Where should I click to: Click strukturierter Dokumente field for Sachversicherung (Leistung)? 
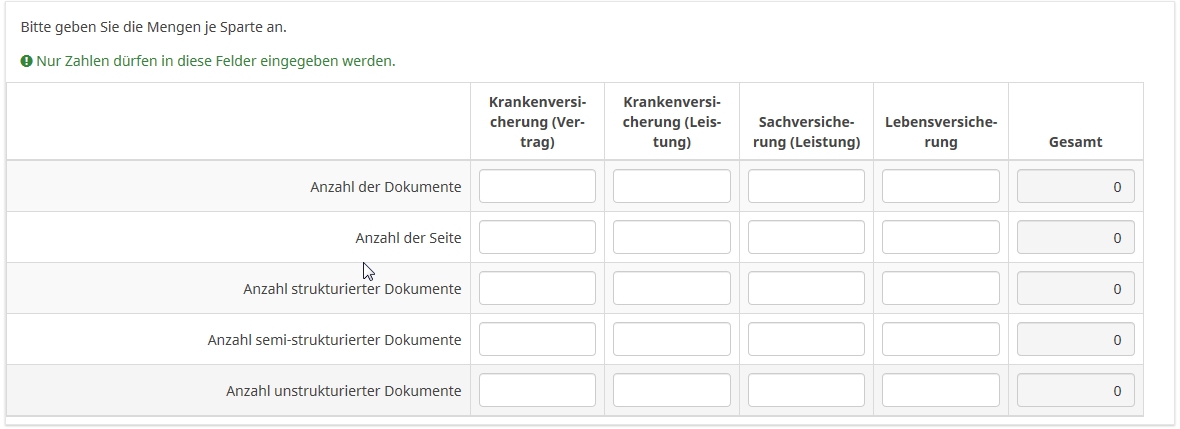(x=806, y=288)
